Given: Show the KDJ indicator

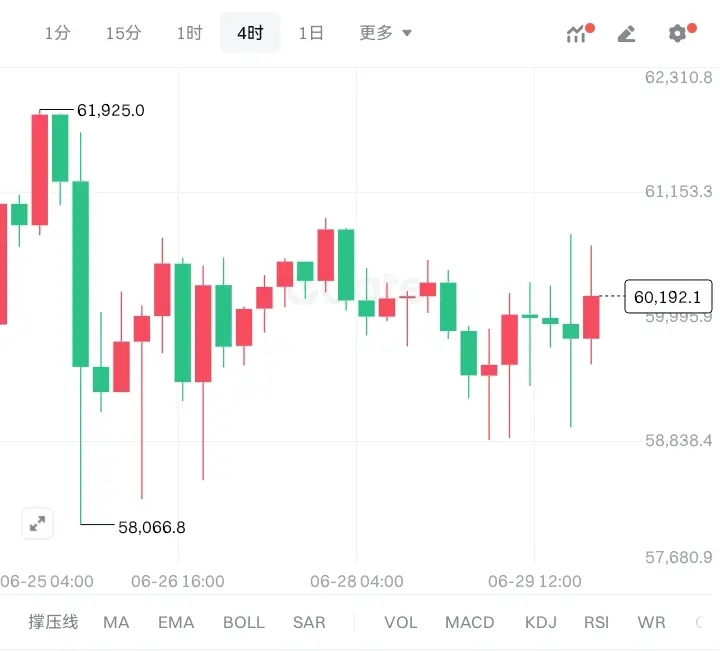Looking at the screenshot, I should tap(540, 623).
